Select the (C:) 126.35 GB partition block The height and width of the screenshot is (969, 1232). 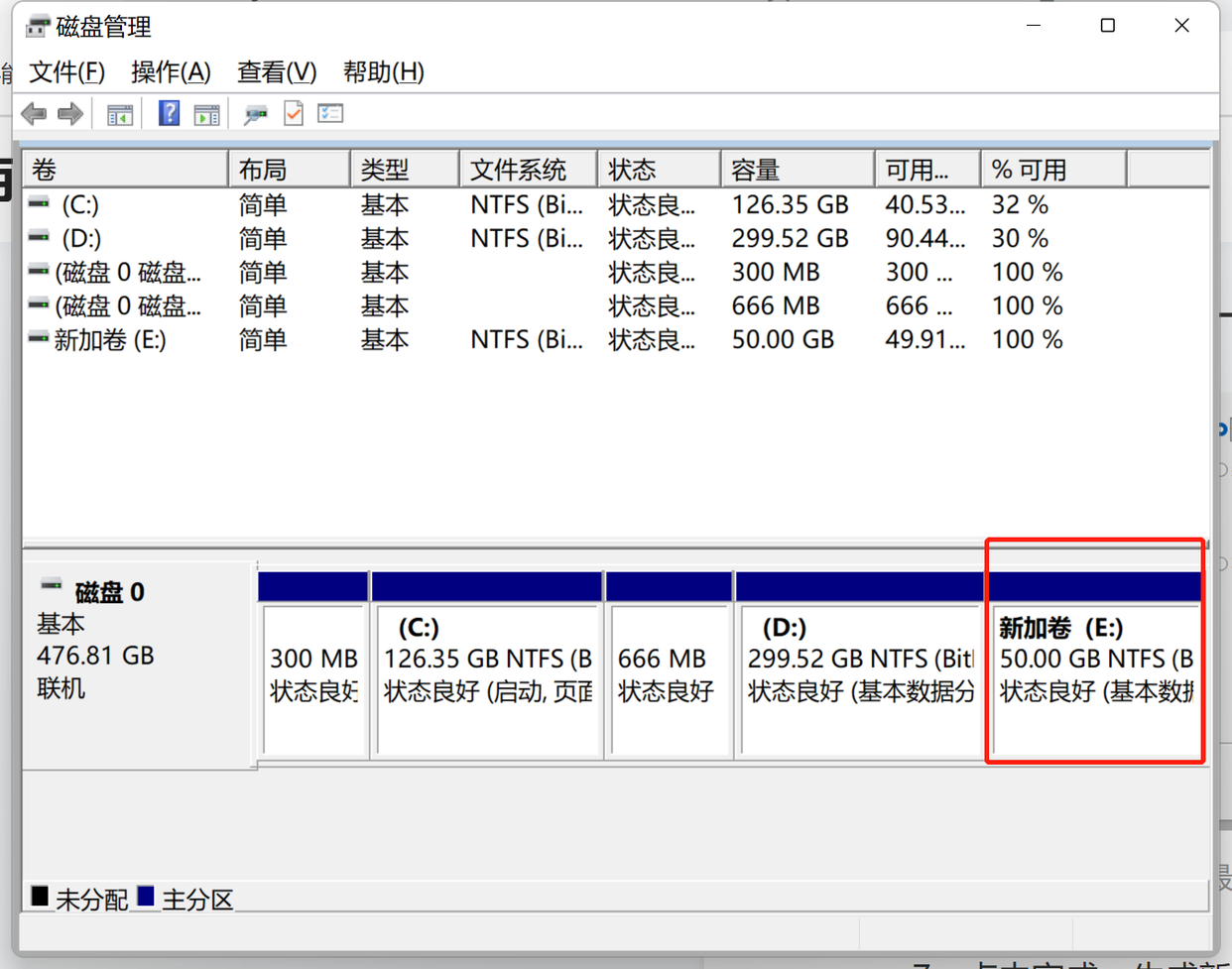point(487,666)
